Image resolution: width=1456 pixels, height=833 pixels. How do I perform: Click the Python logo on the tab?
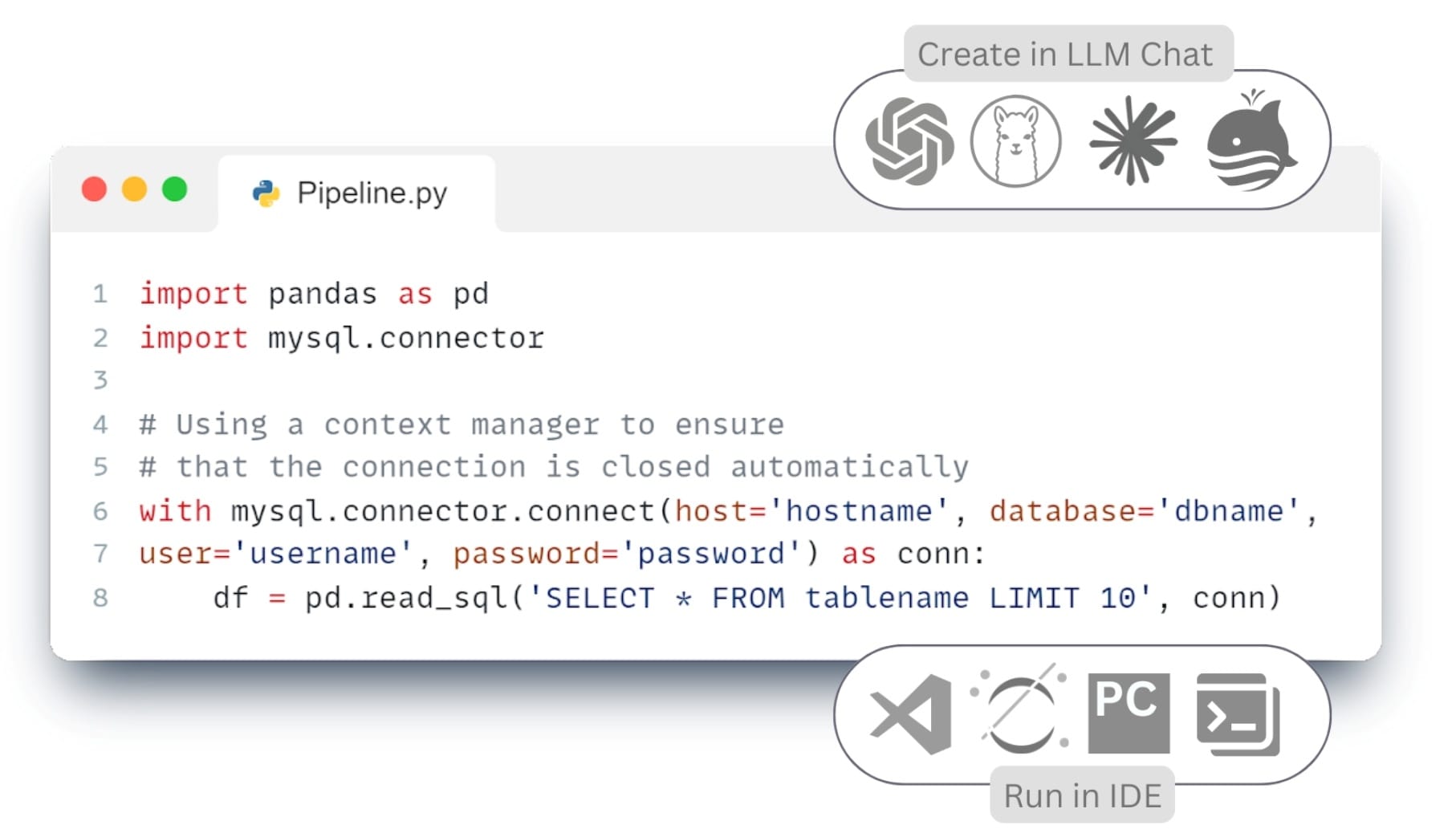266,193
